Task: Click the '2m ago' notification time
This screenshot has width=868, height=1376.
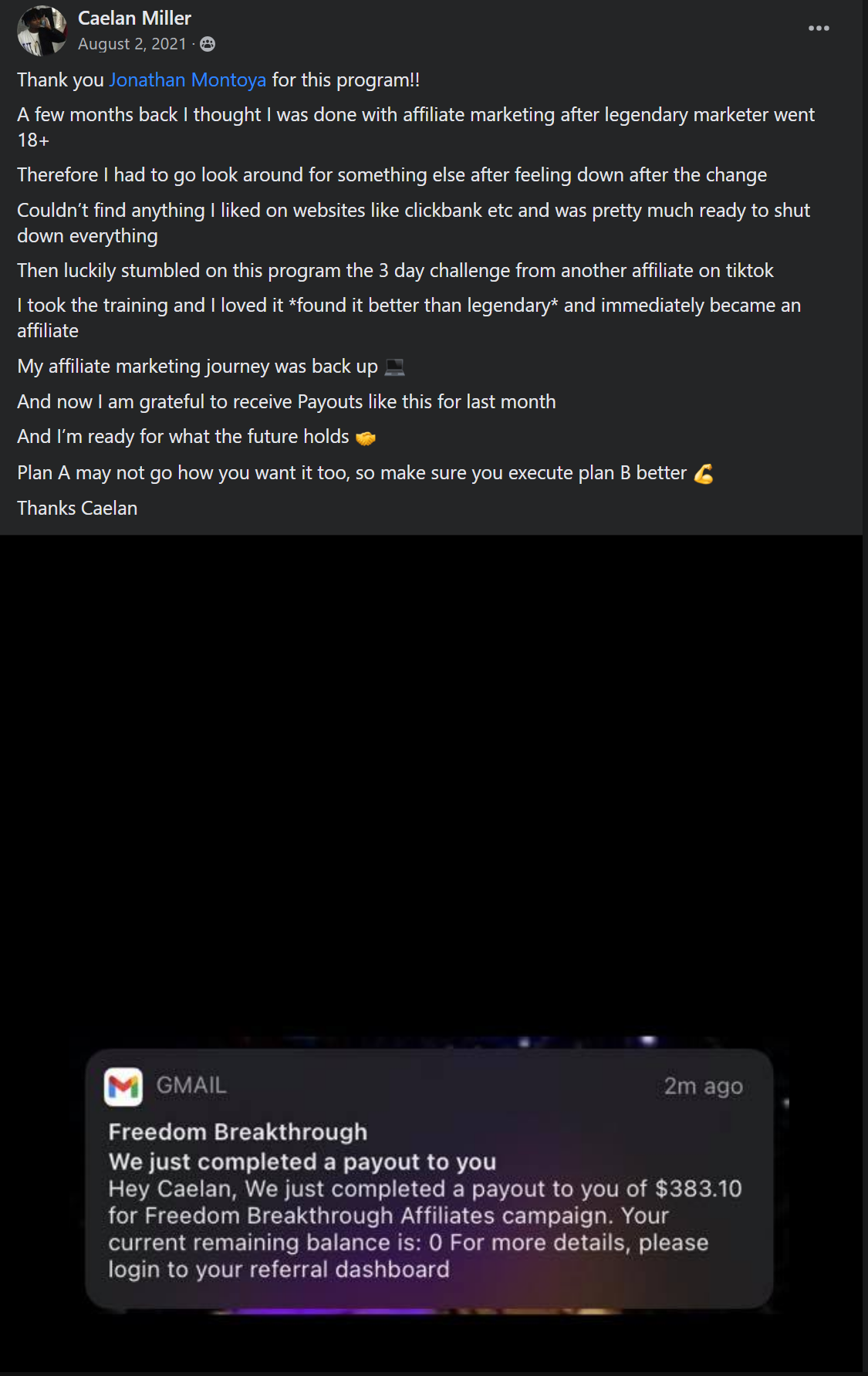Action: coord(703,1087)
